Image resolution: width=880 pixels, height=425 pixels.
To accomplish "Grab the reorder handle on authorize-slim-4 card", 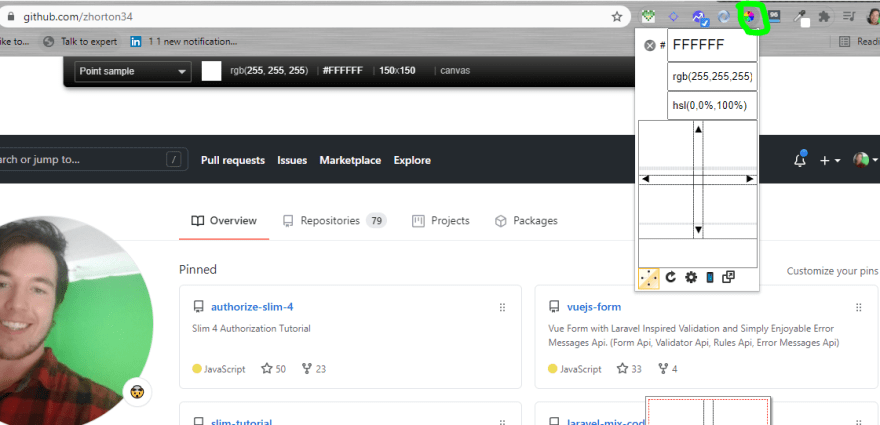I will [502, 307].
